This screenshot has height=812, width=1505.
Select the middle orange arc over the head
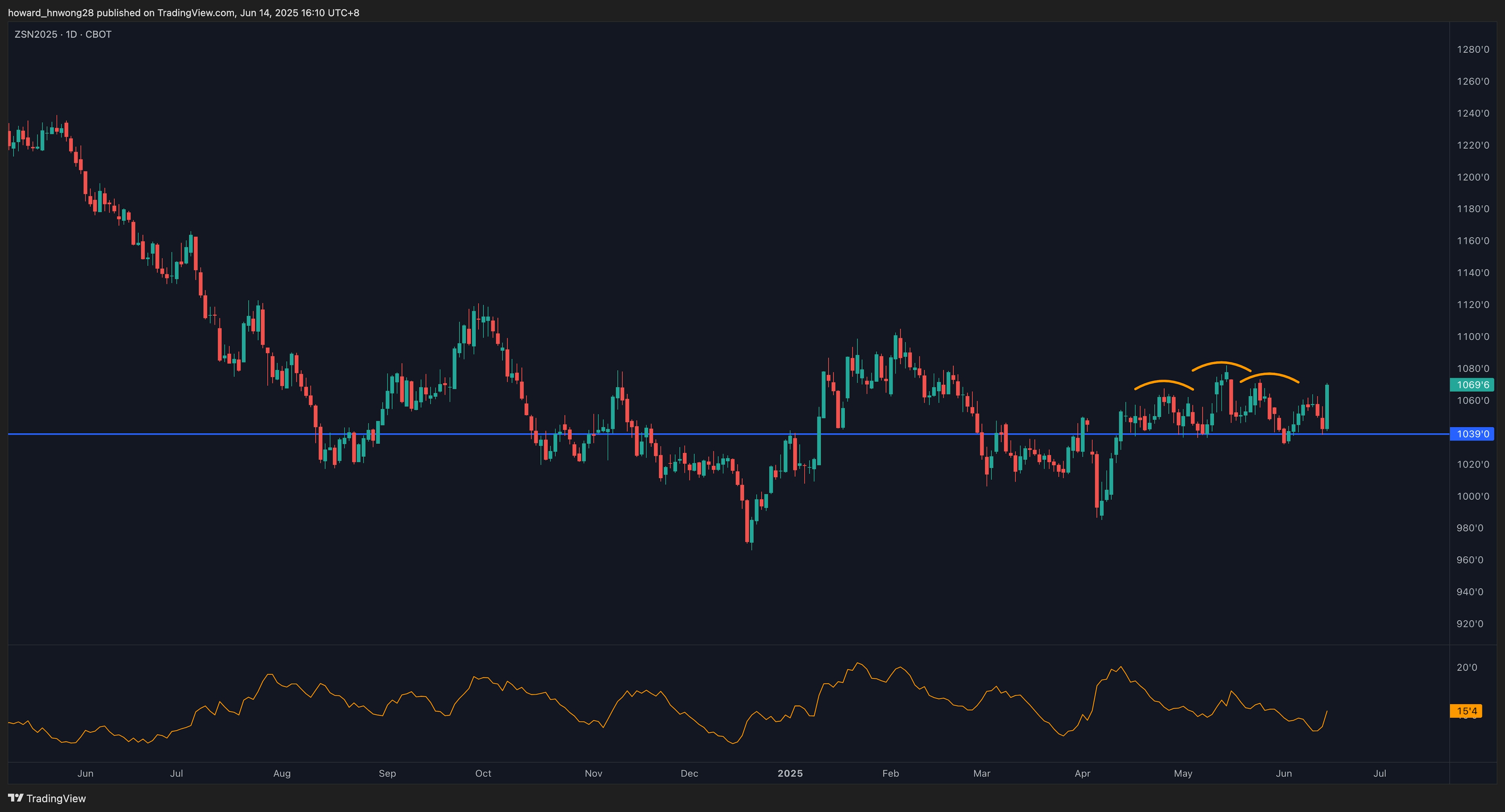click(x=1221, y=363)
